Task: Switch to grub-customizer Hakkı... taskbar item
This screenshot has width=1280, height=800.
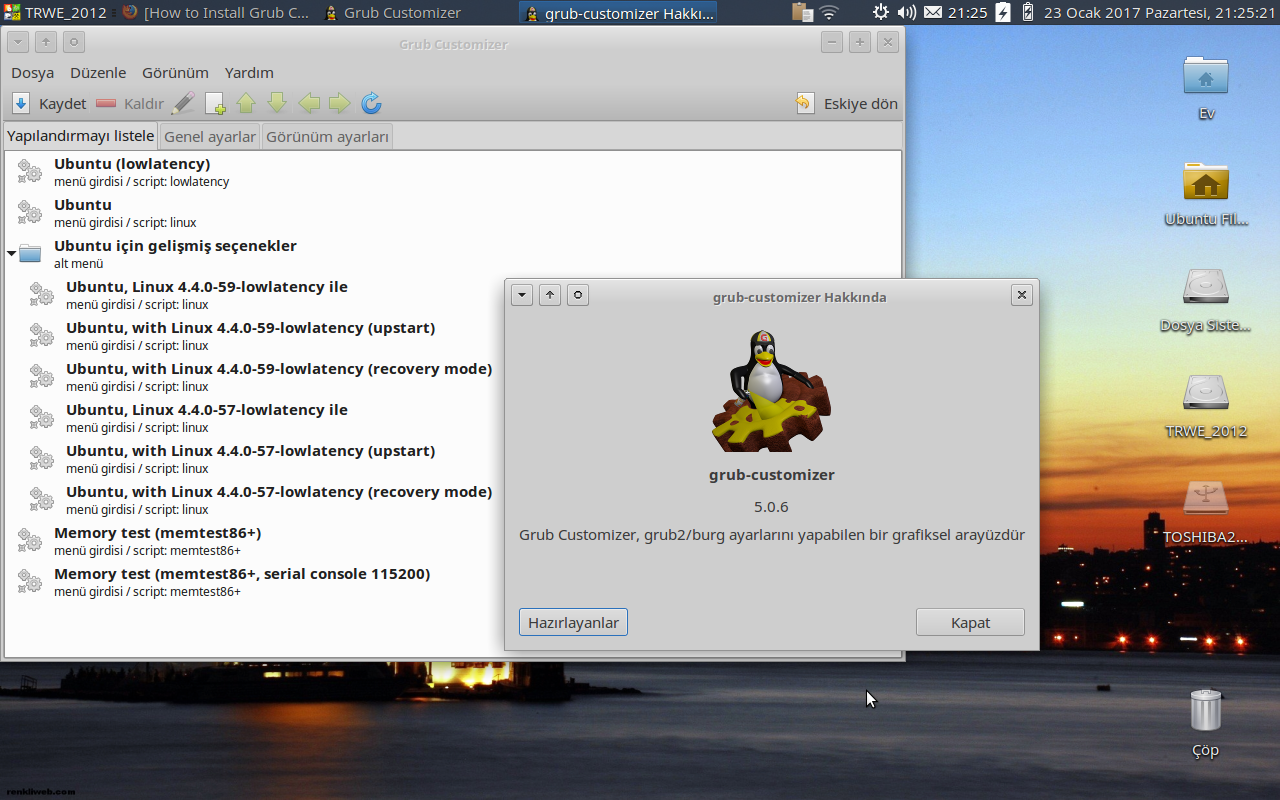Action: click(619, 13)
